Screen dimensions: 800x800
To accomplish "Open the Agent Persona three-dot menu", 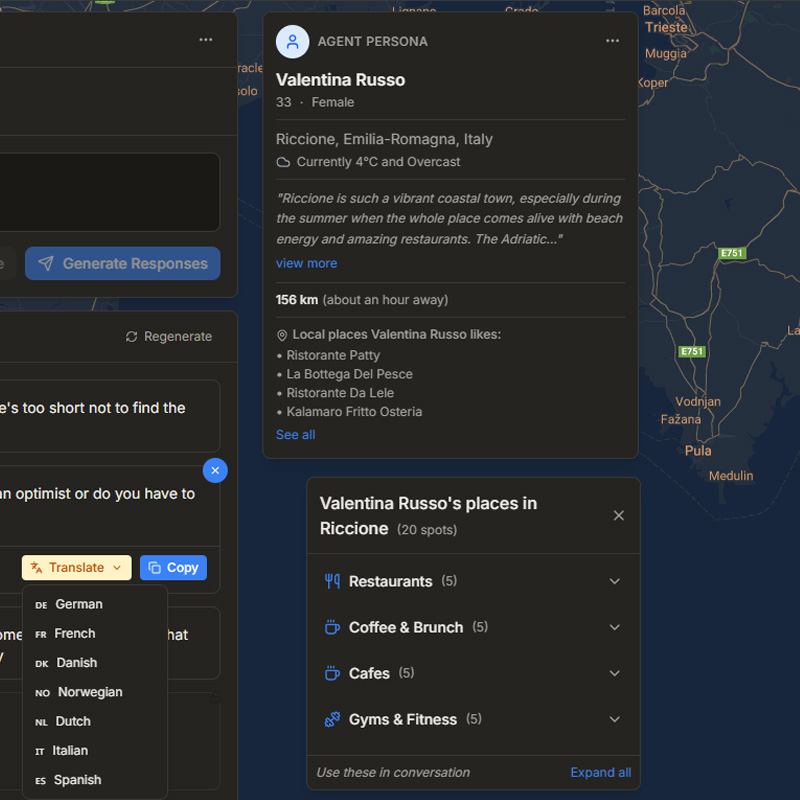I will click(x=612, y=41).
